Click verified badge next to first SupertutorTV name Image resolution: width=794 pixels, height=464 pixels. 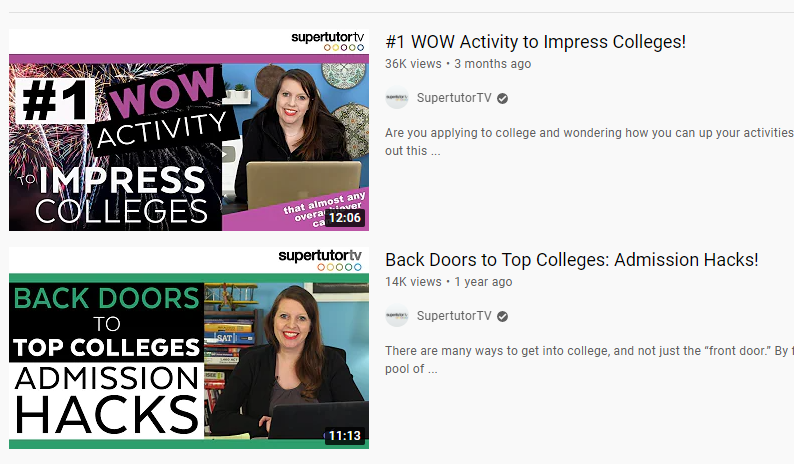pos(502,98)
